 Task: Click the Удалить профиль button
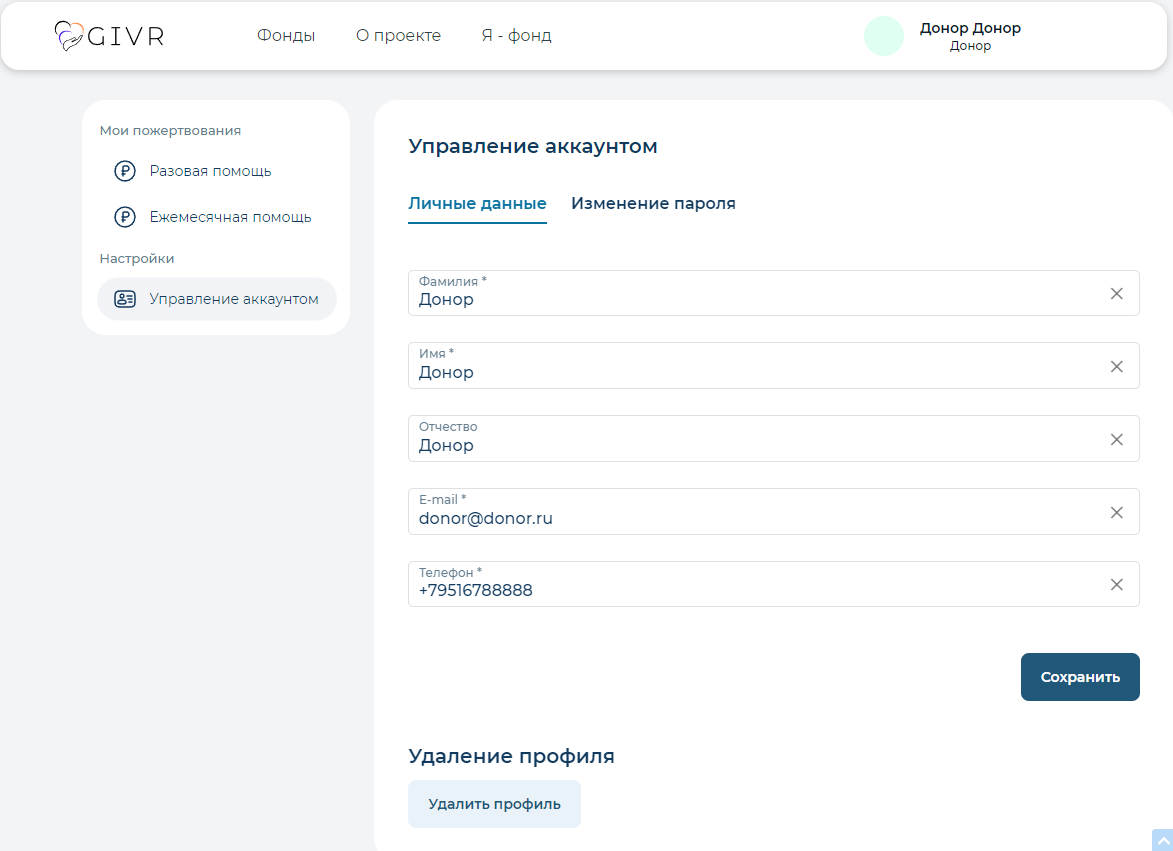pos(494,804)
